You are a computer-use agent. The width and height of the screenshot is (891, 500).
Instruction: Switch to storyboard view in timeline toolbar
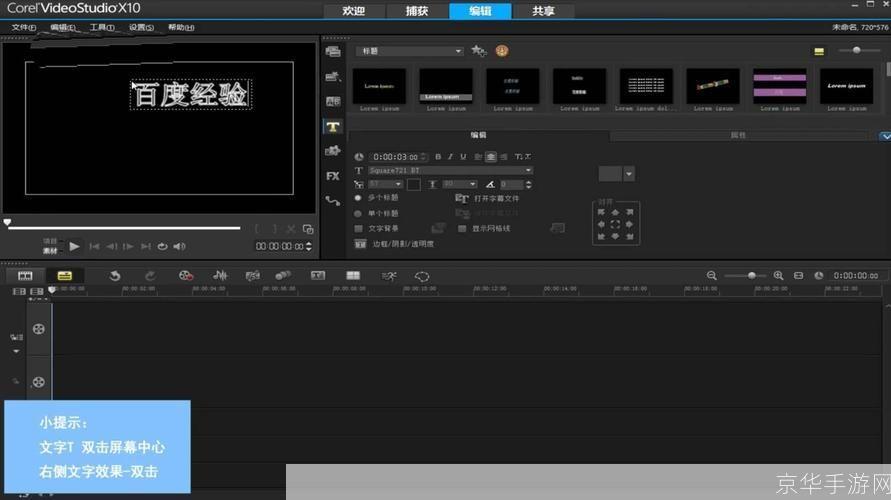(25, 276)
